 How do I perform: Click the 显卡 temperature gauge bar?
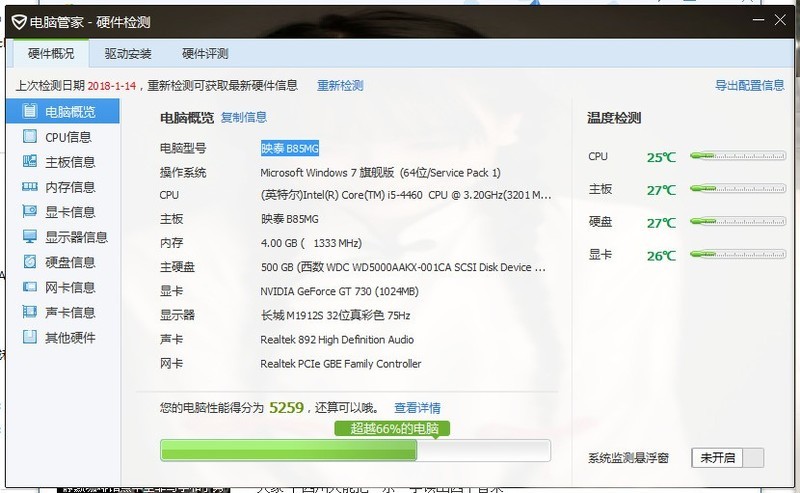[738, 254]
